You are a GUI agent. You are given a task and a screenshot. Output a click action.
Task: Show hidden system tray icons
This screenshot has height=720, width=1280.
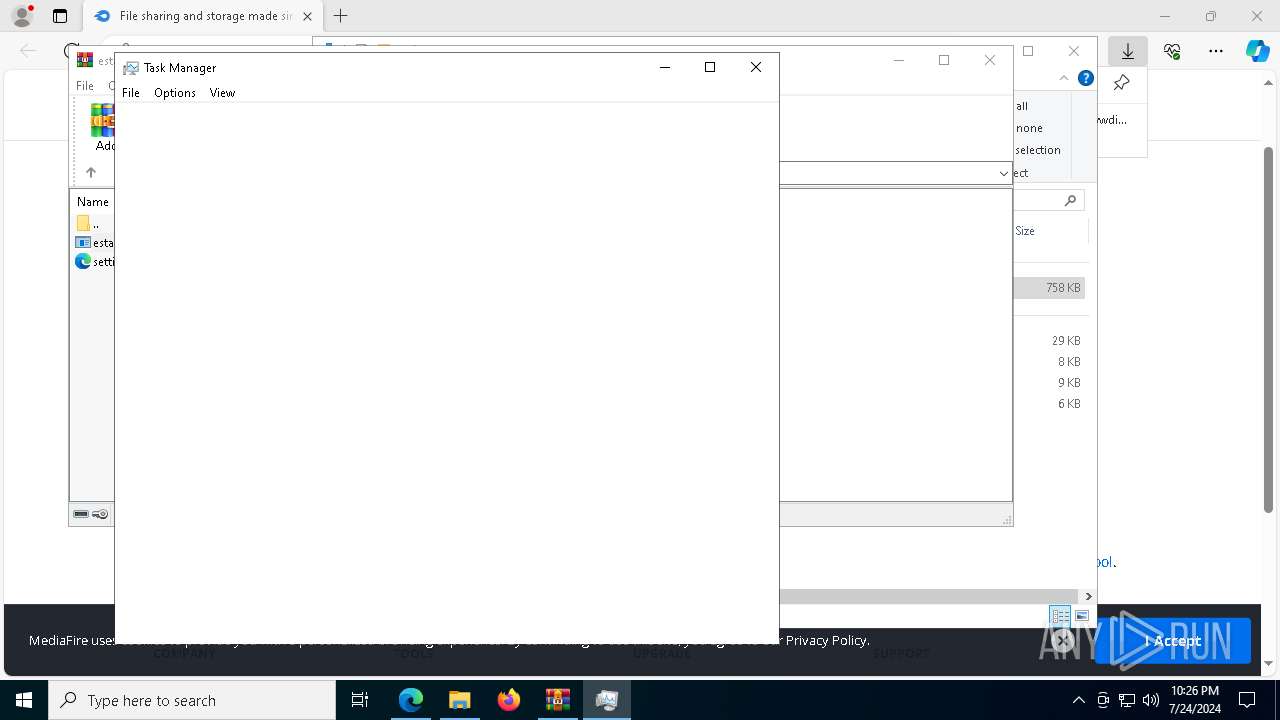click(x=1078, y=700)
